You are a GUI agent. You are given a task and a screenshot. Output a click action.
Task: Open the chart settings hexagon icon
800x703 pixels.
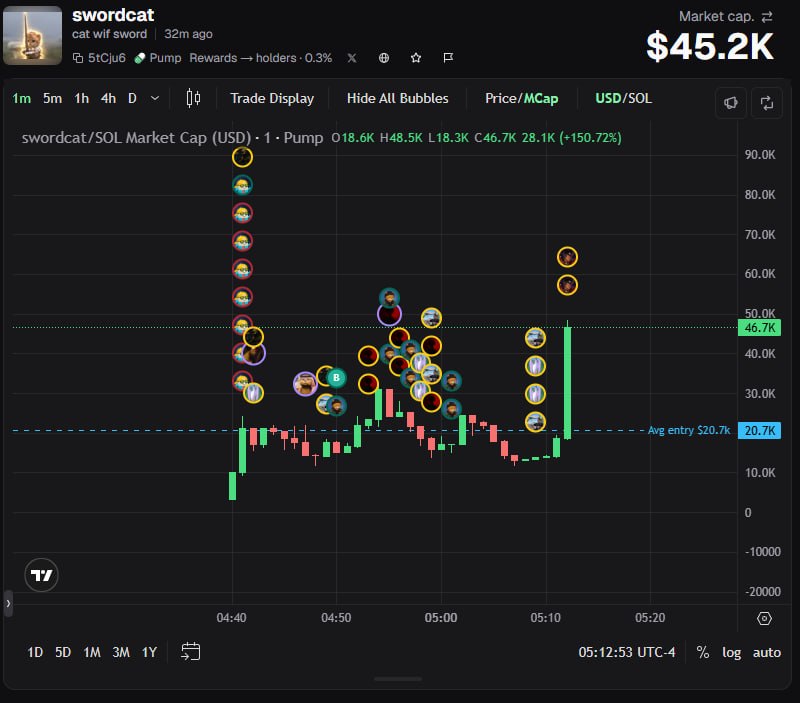pyautogui.click(x=764, y=618)
